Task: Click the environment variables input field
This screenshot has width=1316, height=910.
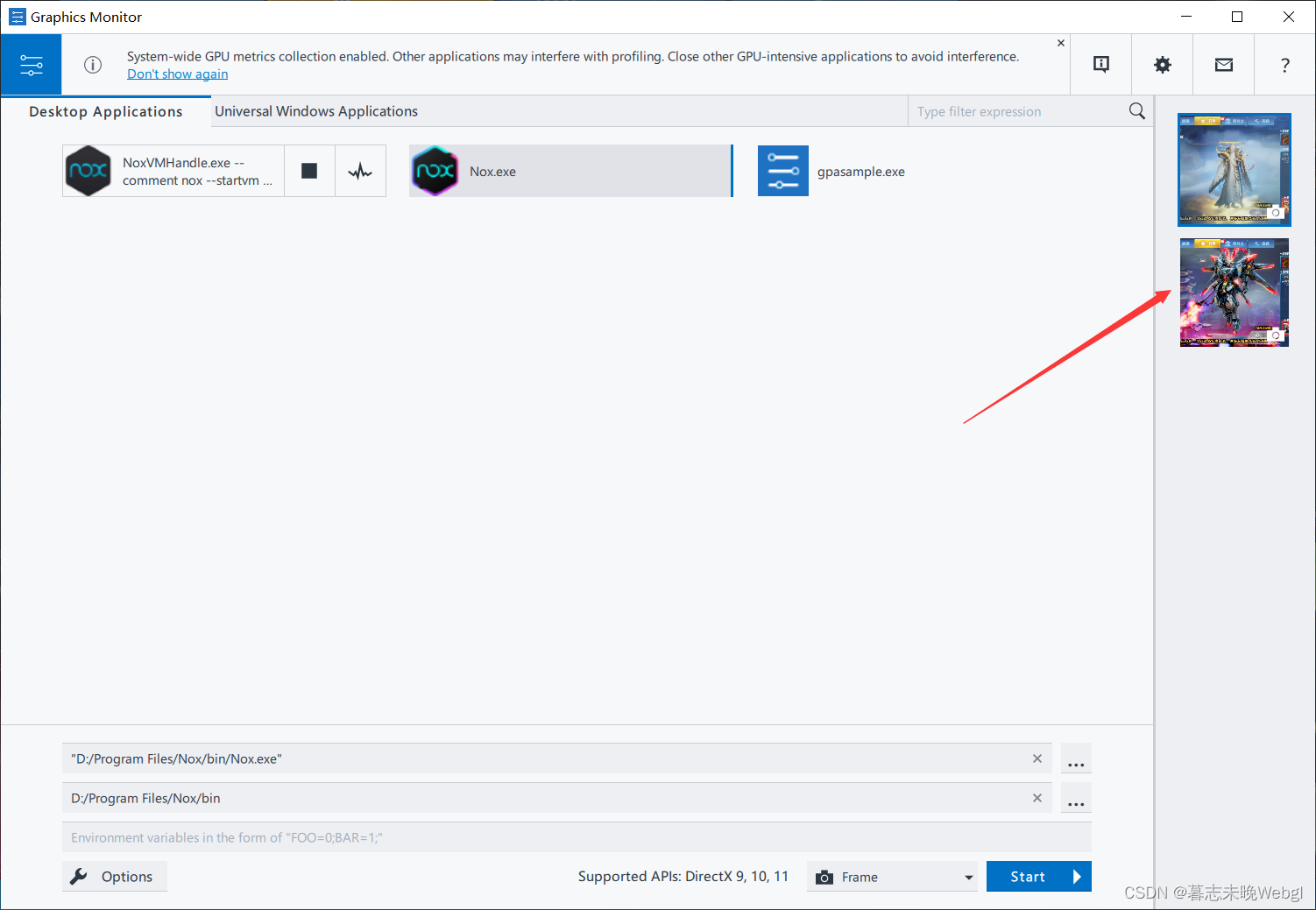Action: point(577,837)
